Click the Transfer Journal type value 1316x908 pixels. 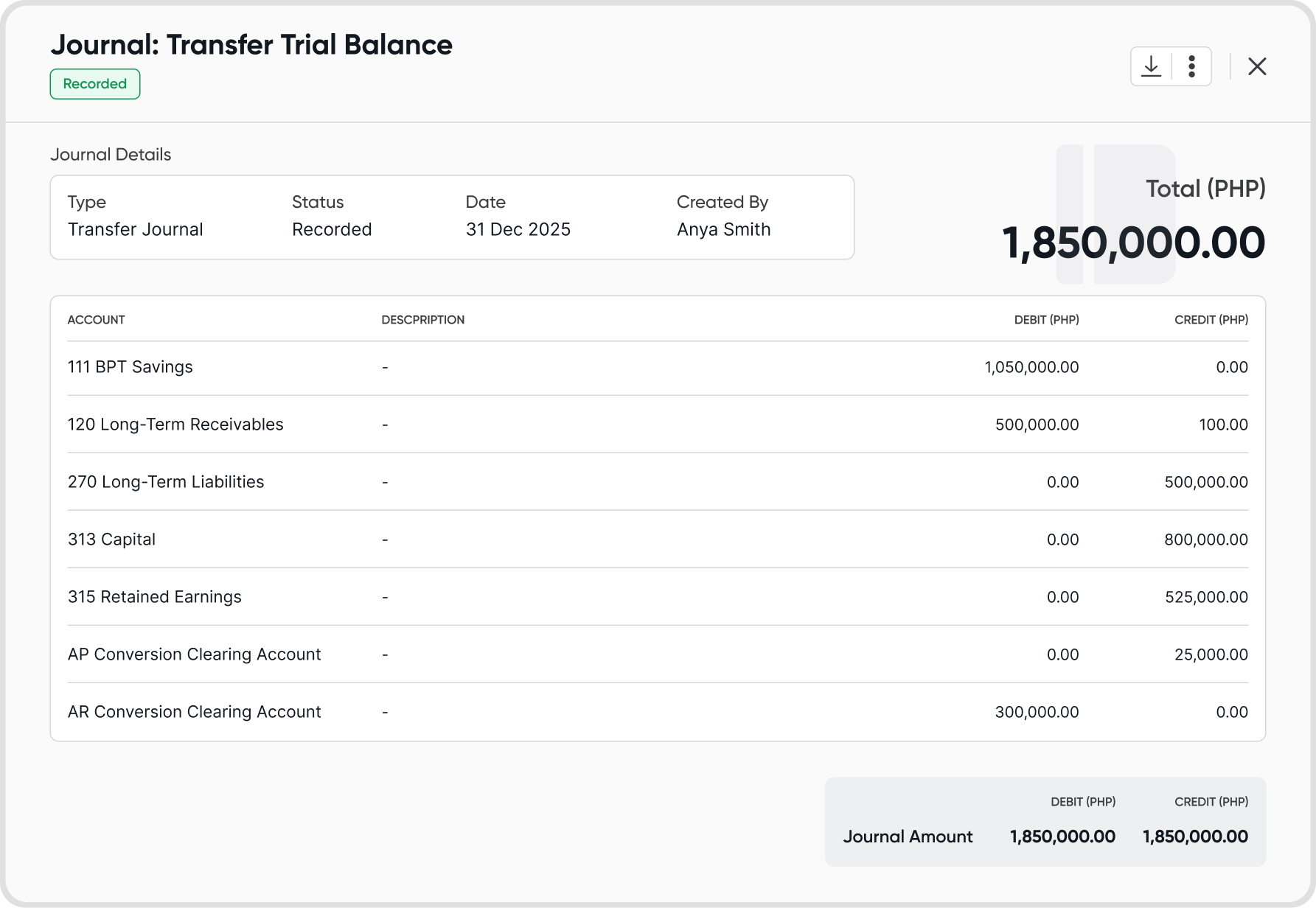[x=136, y=230]
